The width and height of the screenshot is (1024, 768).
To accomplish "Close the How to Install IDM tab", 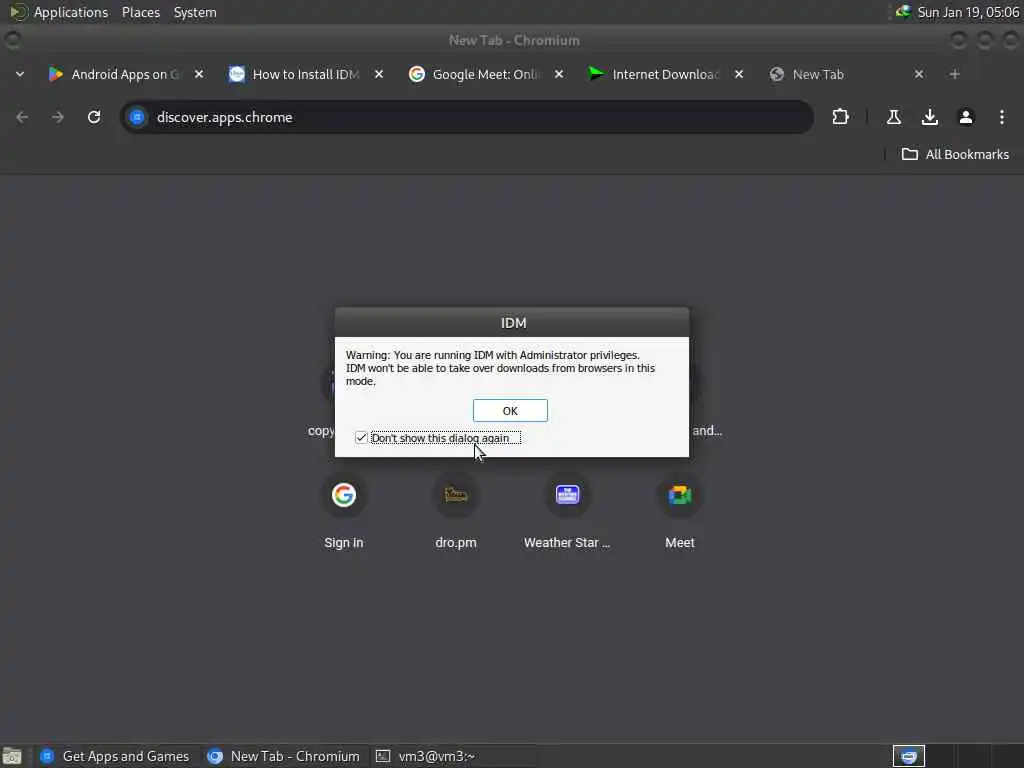I will pos(379,74).
